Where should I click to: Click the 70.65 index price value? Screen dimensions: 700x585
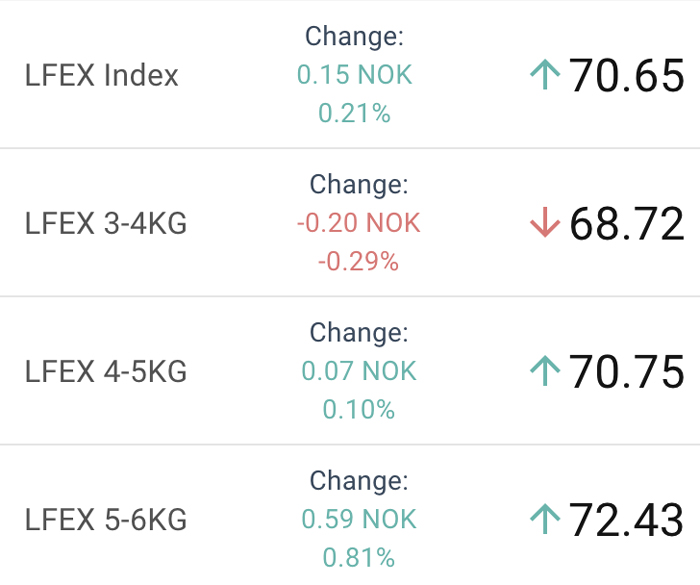pos(626,75)
